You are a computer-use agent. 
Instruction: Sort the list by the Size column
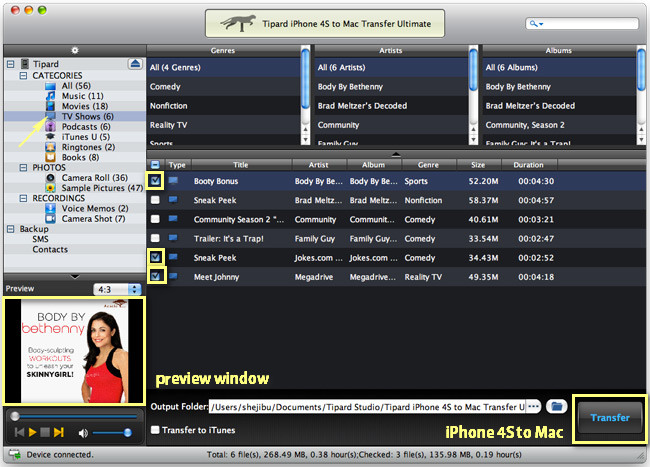478,165
